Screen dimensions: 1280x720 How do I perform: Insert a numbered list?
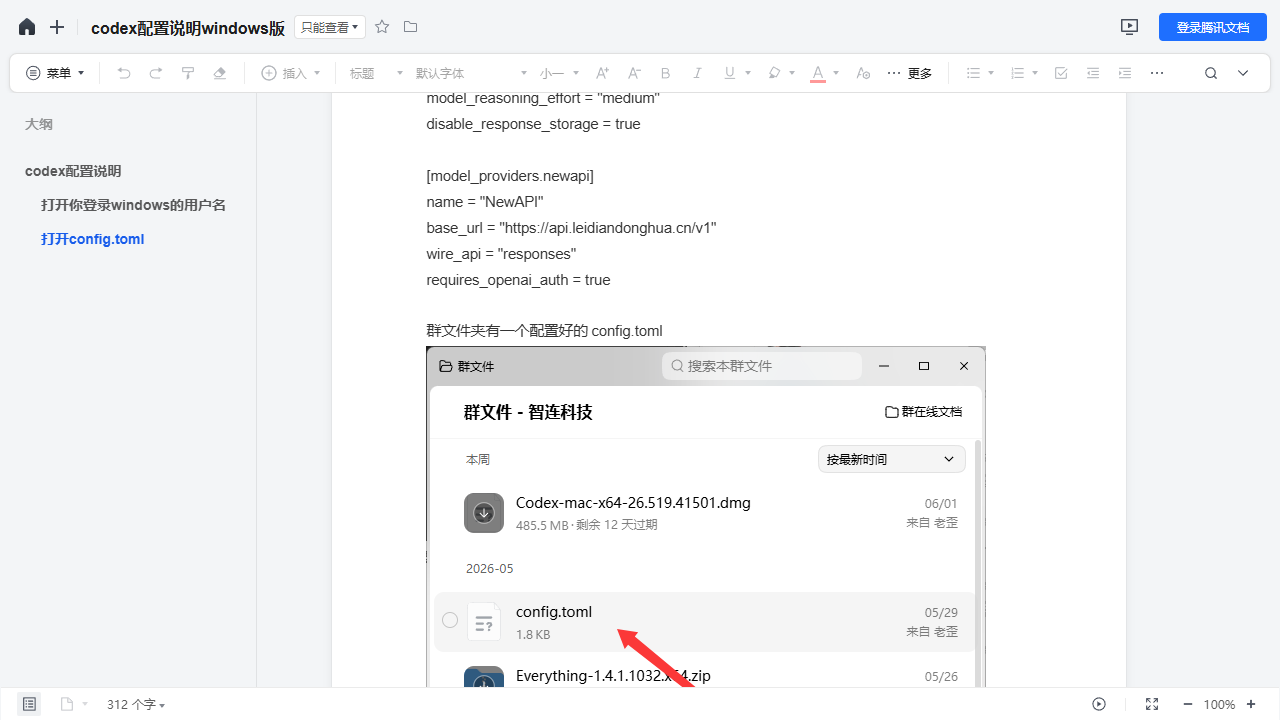(1017, 73)
